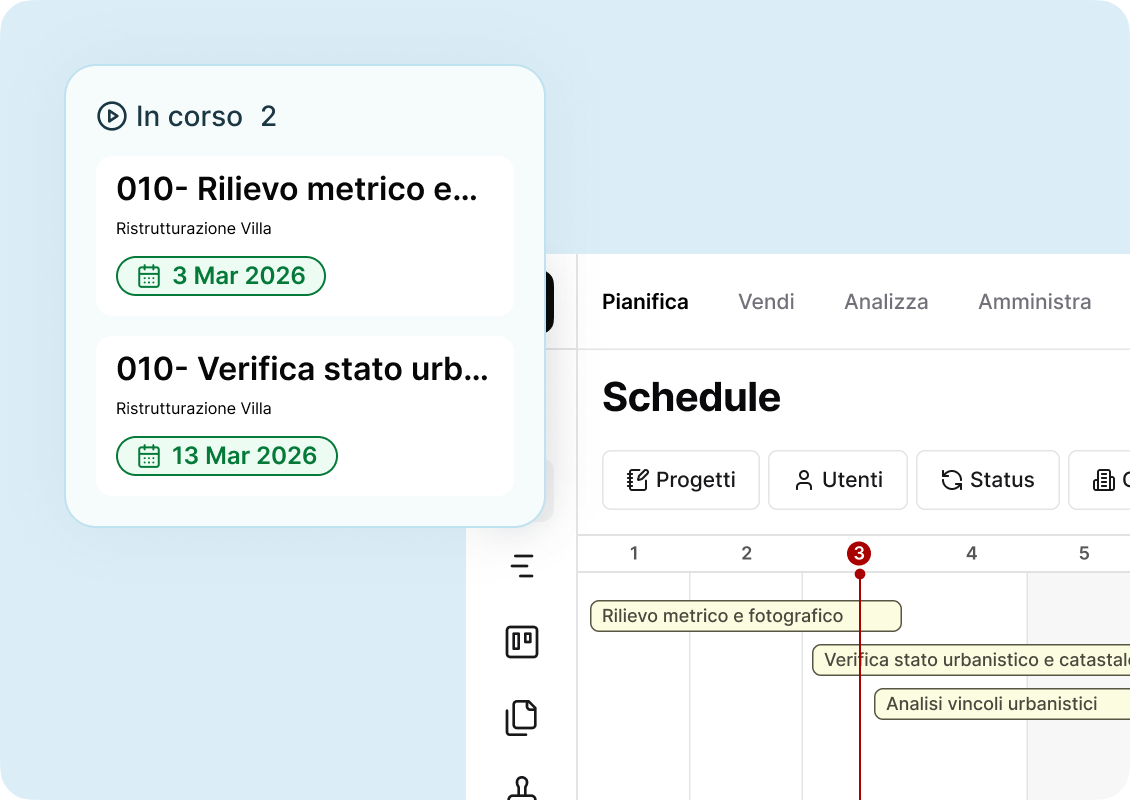This screenshot has width=1130, height=800.
Task: Open the 010- Rilievo metrico card
Action: (x=305, y=236)
